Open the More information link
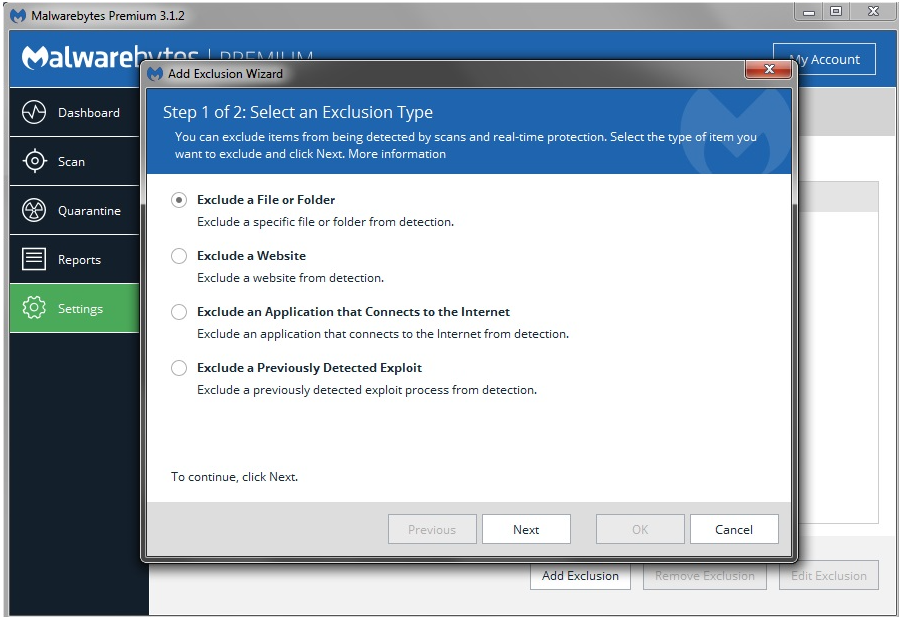Image resolution: width=899 pixels, height=619 pixels. point(397,154)
